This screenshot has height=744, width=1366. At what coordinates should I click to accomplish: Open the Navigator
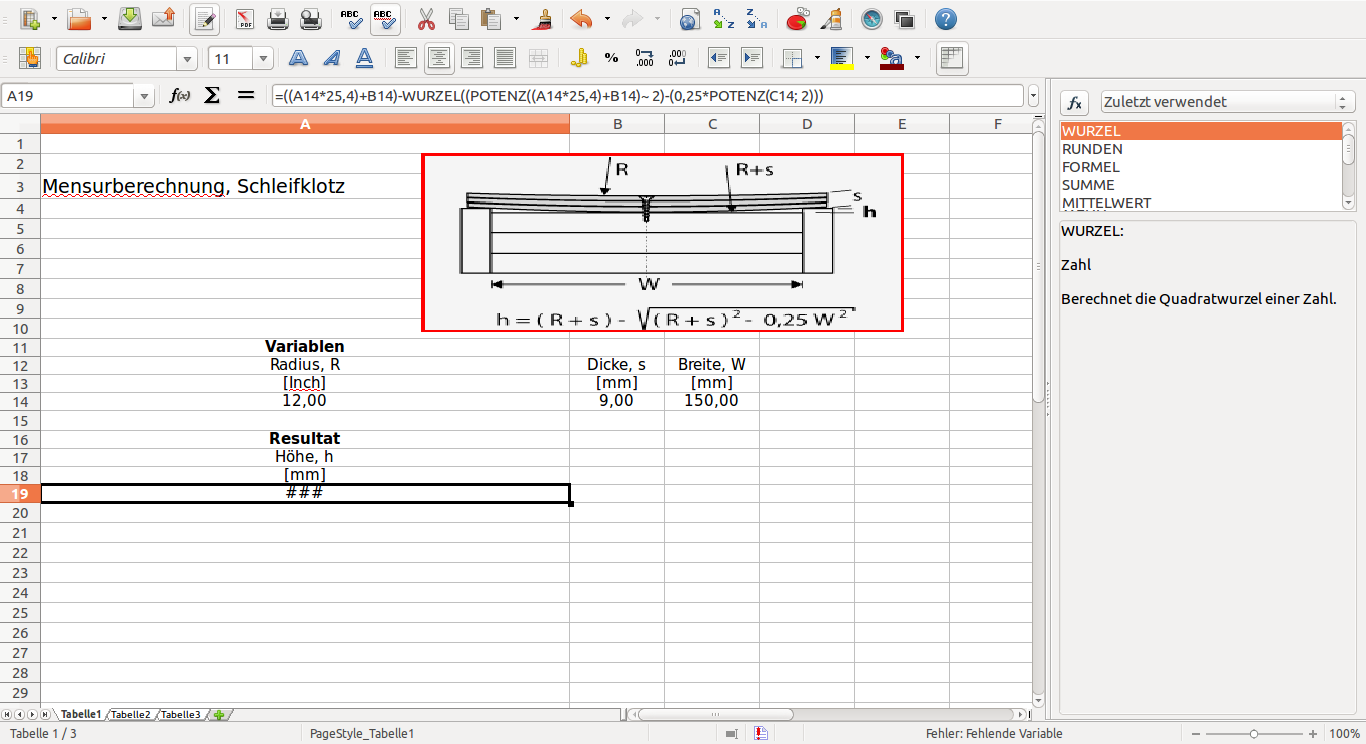(x=872, y=18)
